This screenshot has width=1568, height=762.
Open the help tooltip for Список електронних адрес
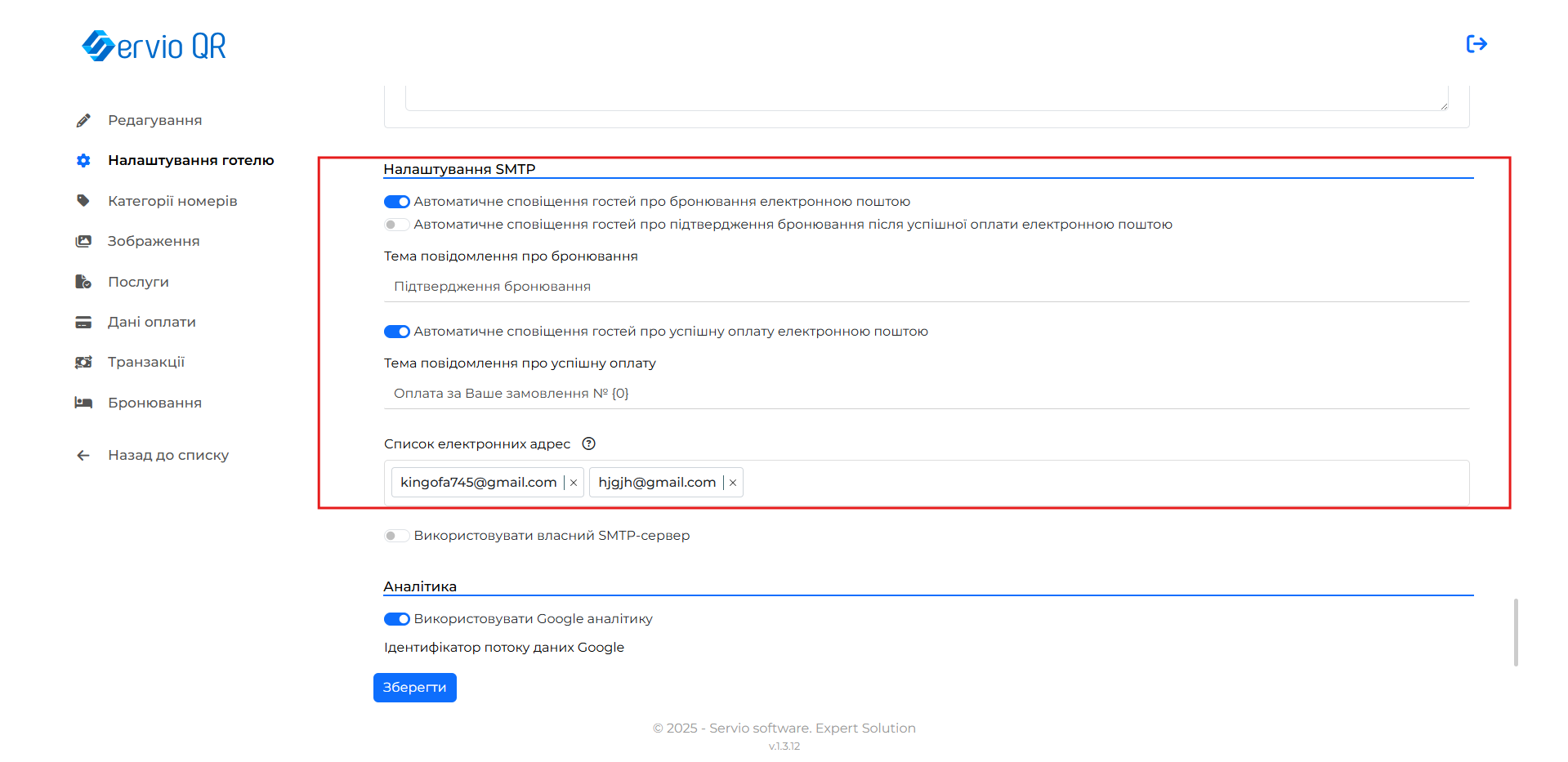pyautogui.click(x=588, y=444)
